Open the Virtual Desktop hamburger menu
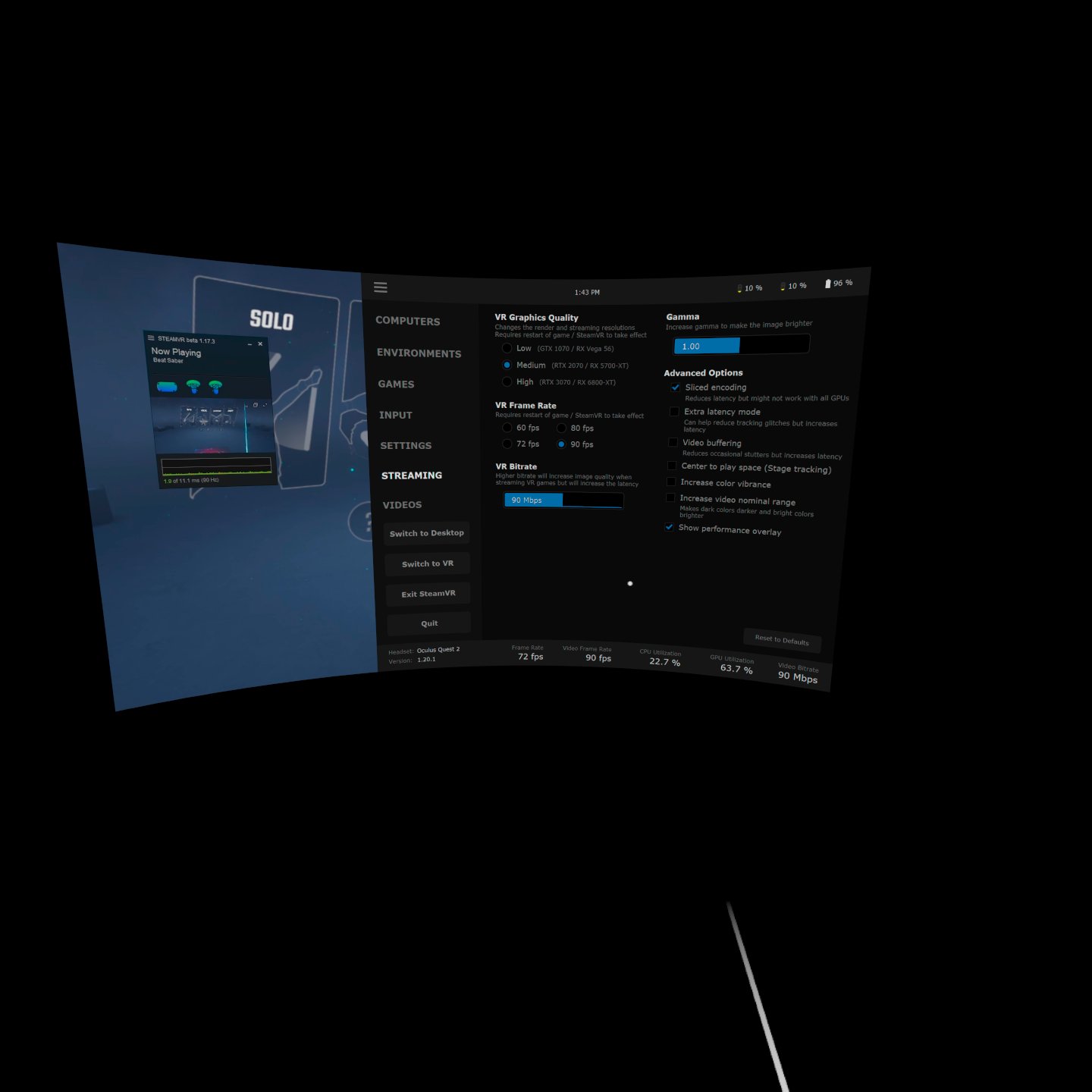Screen dimensions: 1092x1092 point(381,287)
